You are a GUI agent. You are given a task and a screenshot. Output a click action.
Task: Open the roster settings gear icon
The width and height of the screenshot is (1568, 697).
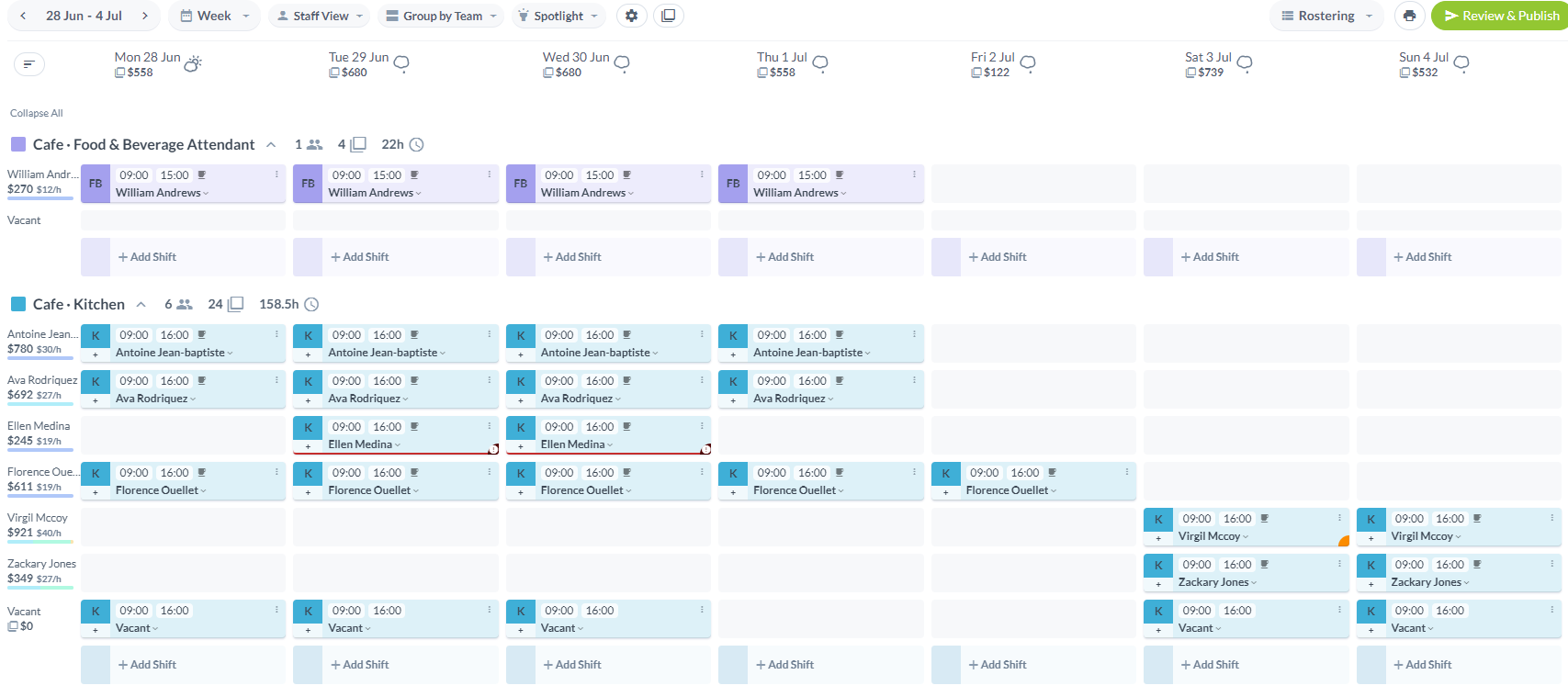pos(631,16)
